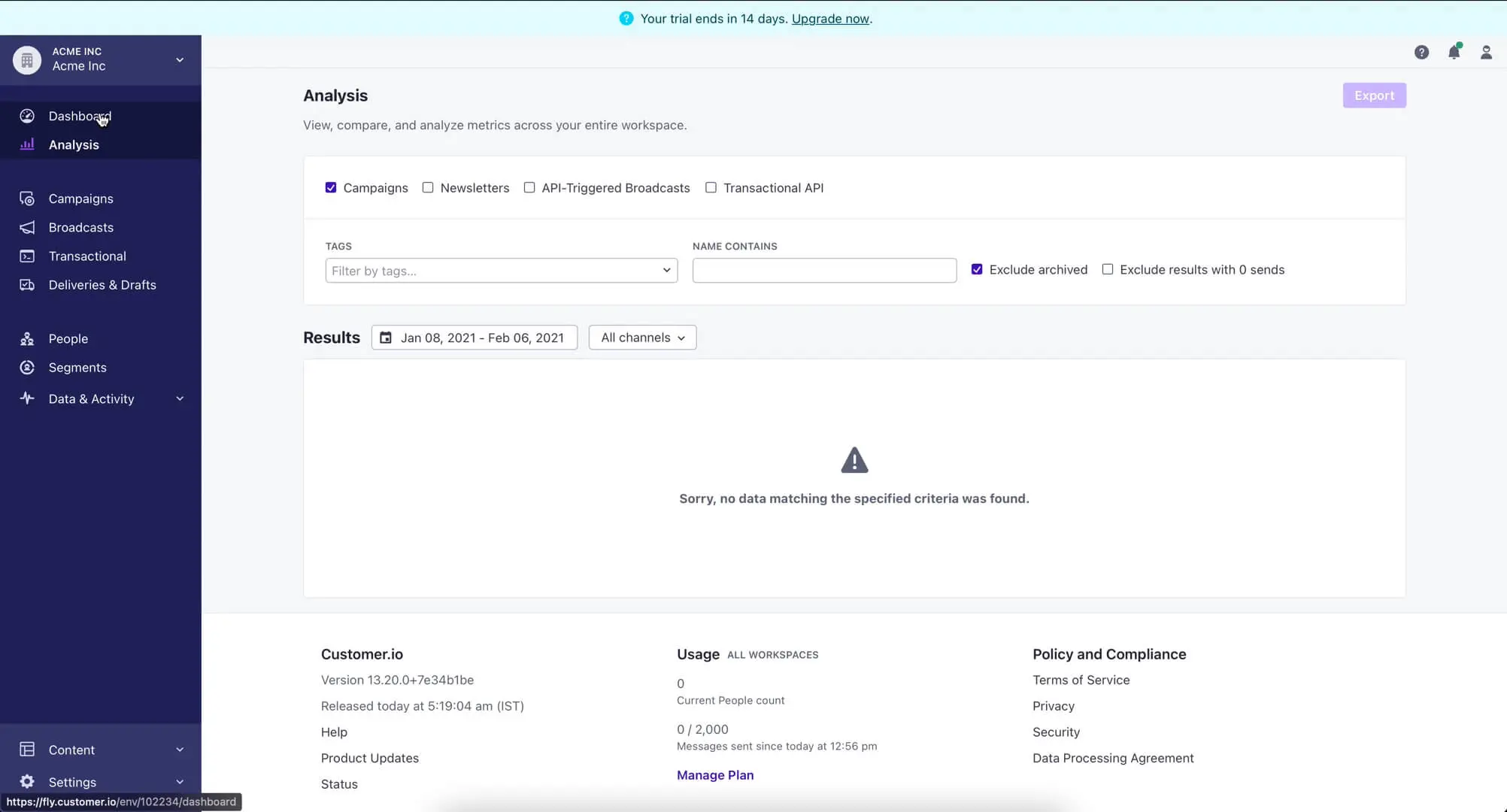Open the user account profile icon
The width and height of the screenshot is (1507, 812).
coord(1486,52)
